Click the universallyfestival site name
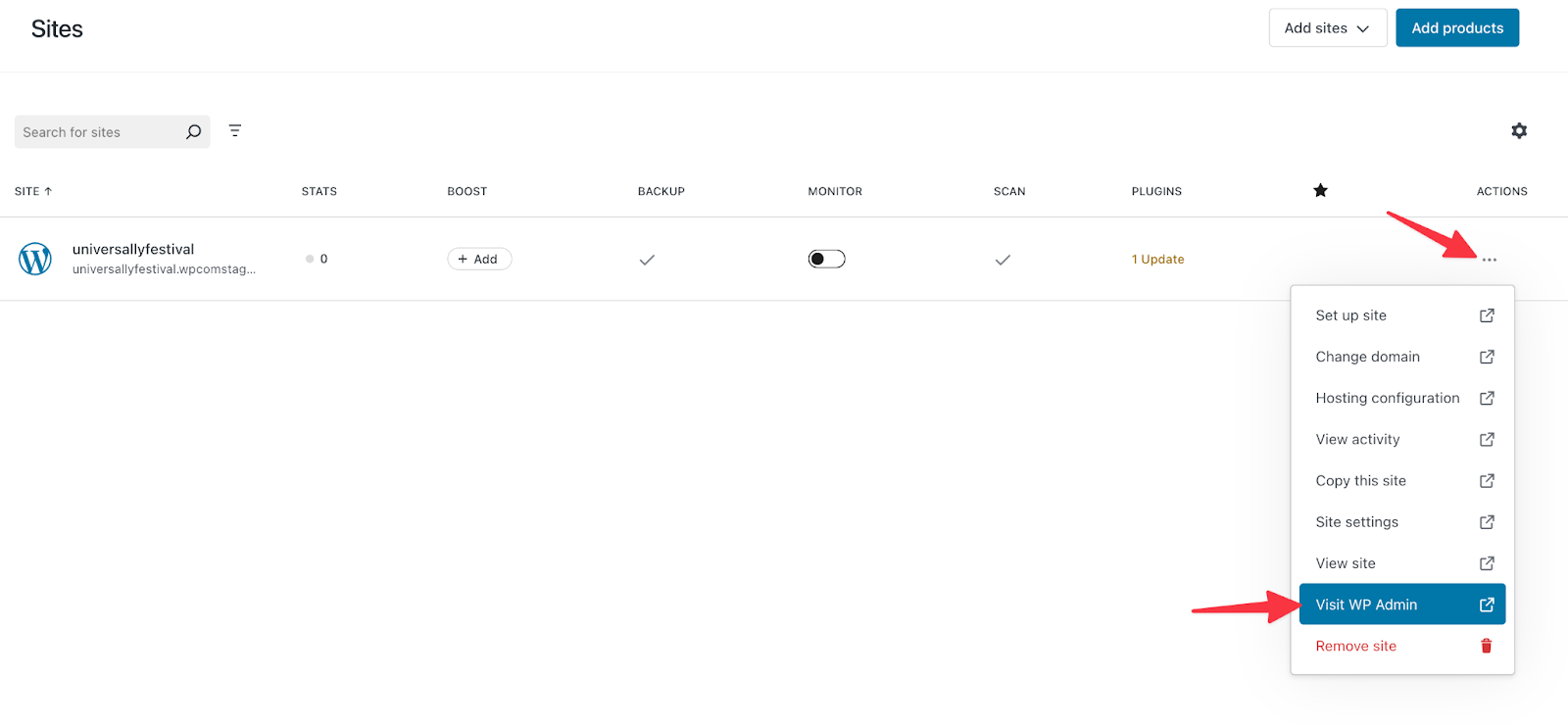This screenshot has width=1568, height=726. tap(133, 249)
